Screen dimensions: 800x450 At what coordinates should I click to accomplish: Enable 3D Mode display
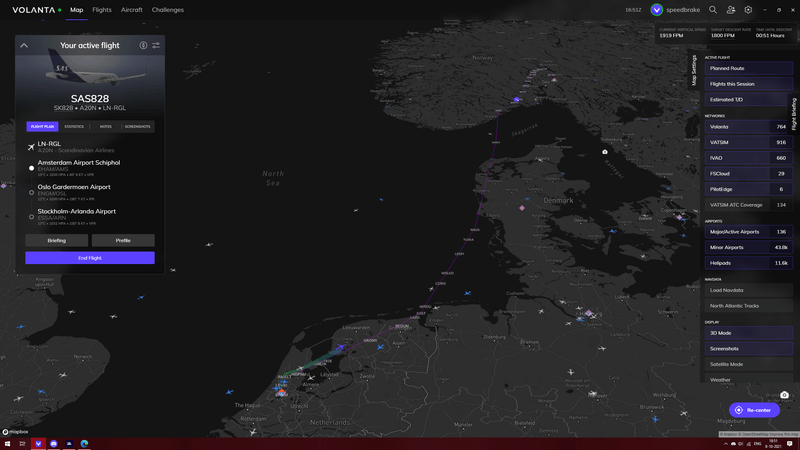748,333
